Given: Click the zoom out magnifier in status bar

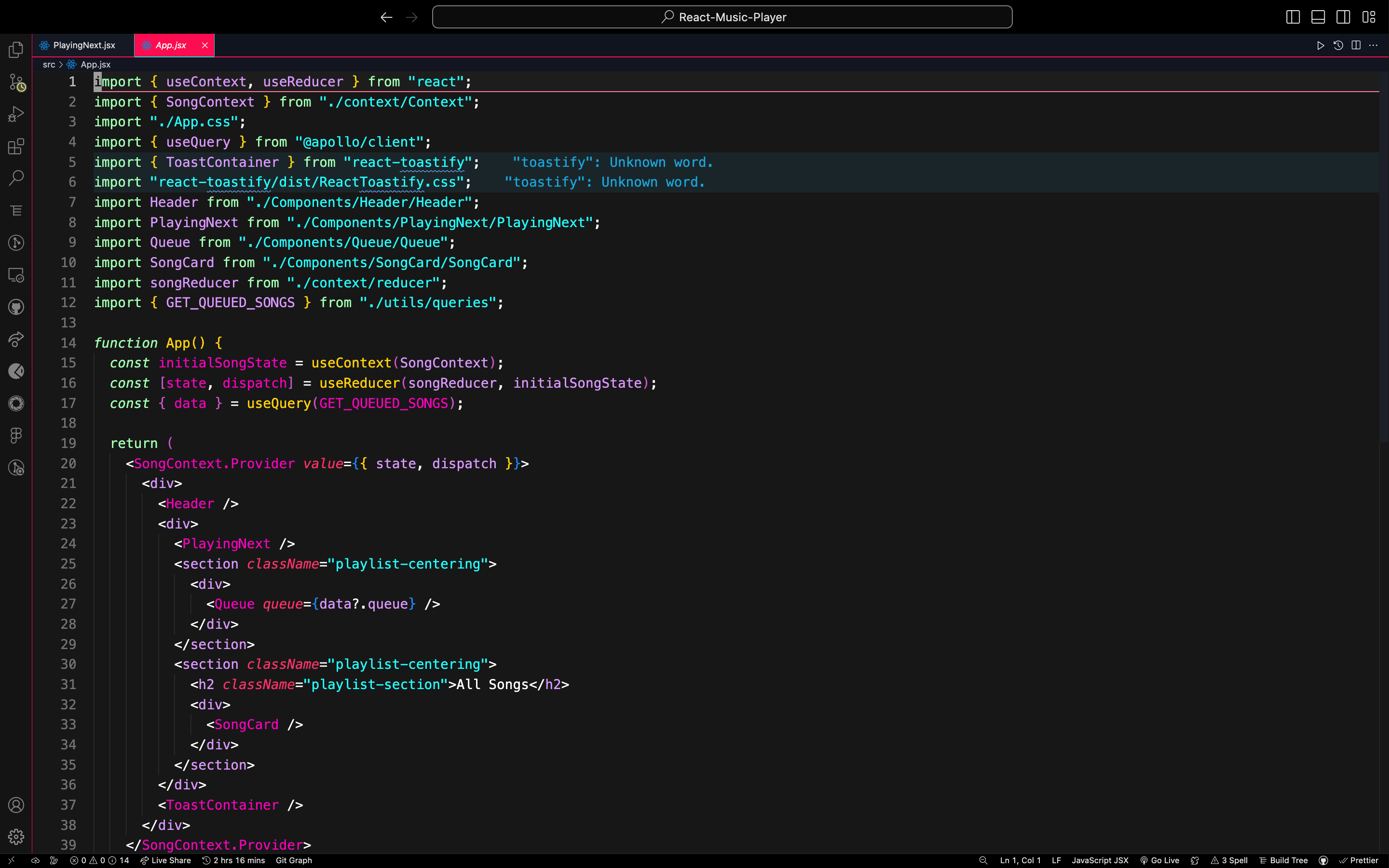Looking at the screenshot, I should [x=982, y=860].
